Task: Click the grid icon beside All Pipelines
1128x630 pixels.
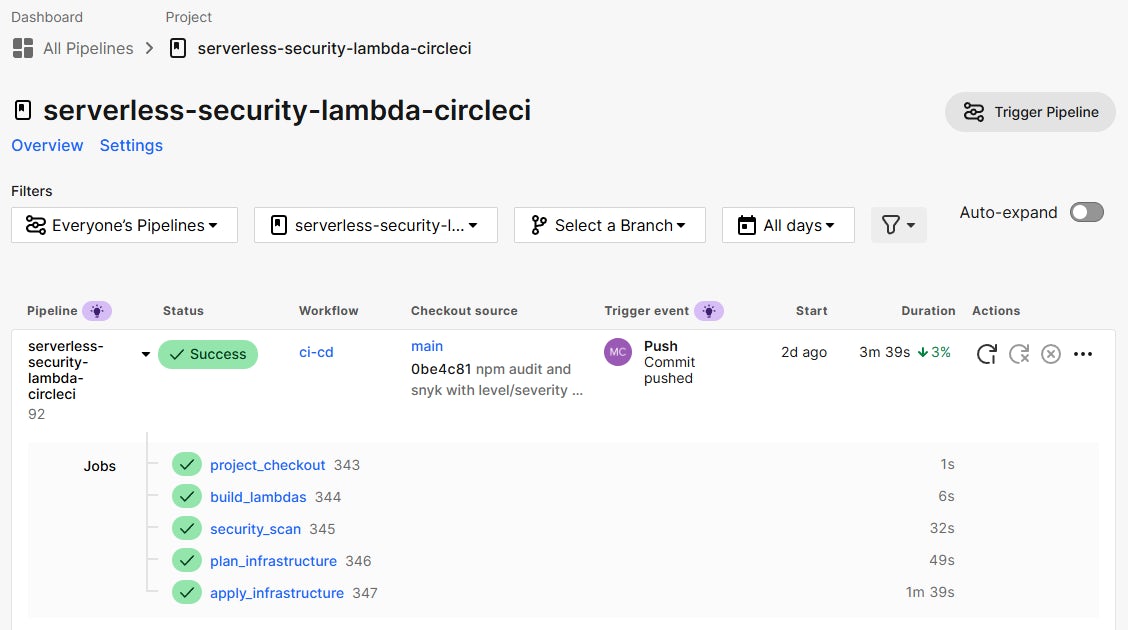Action: click(22, 47)
